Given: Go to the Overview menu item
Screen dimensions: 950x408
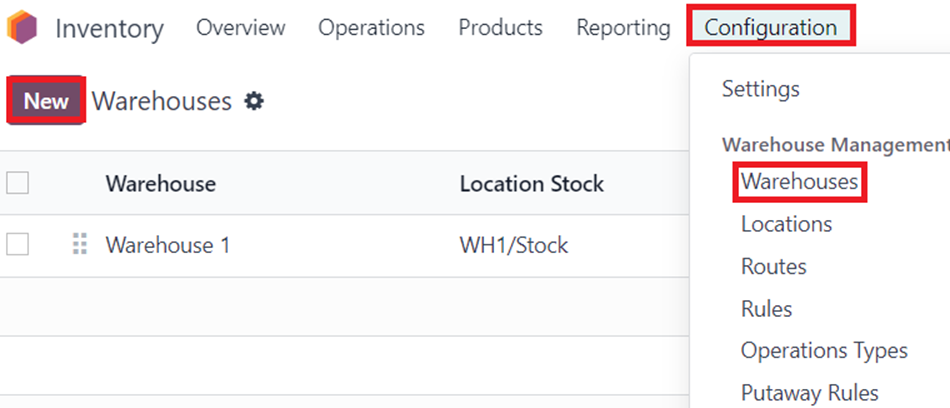Looking at the screenshot, I should coord(241,28).
